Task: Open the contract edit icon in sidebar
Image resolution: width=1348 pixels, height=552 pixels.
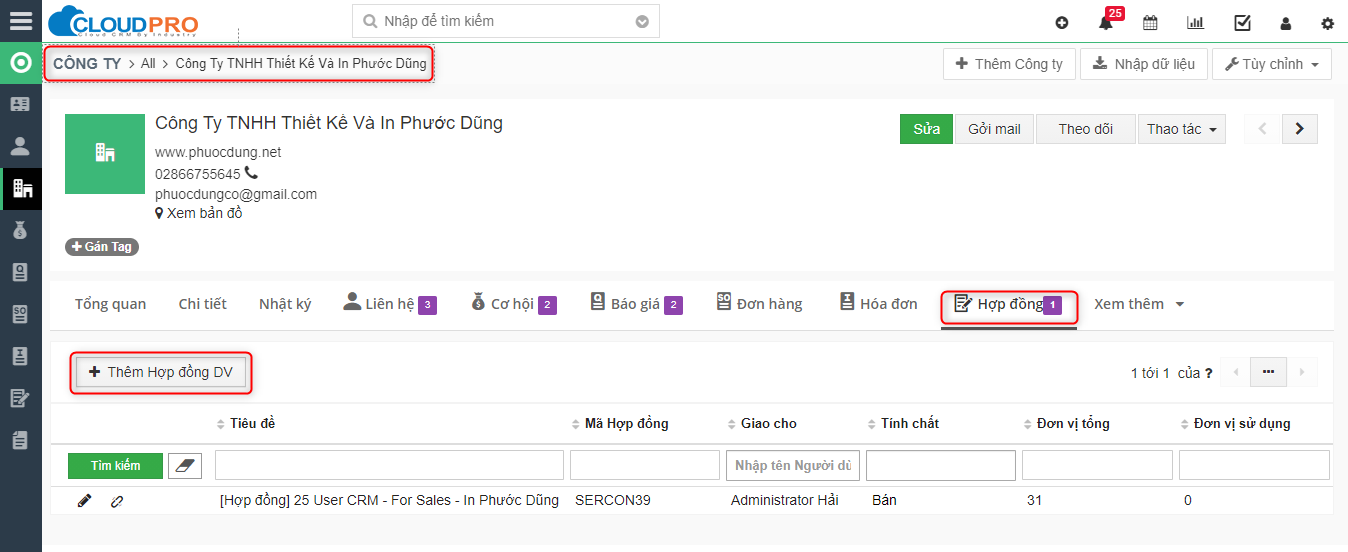Action: point(20,398)
